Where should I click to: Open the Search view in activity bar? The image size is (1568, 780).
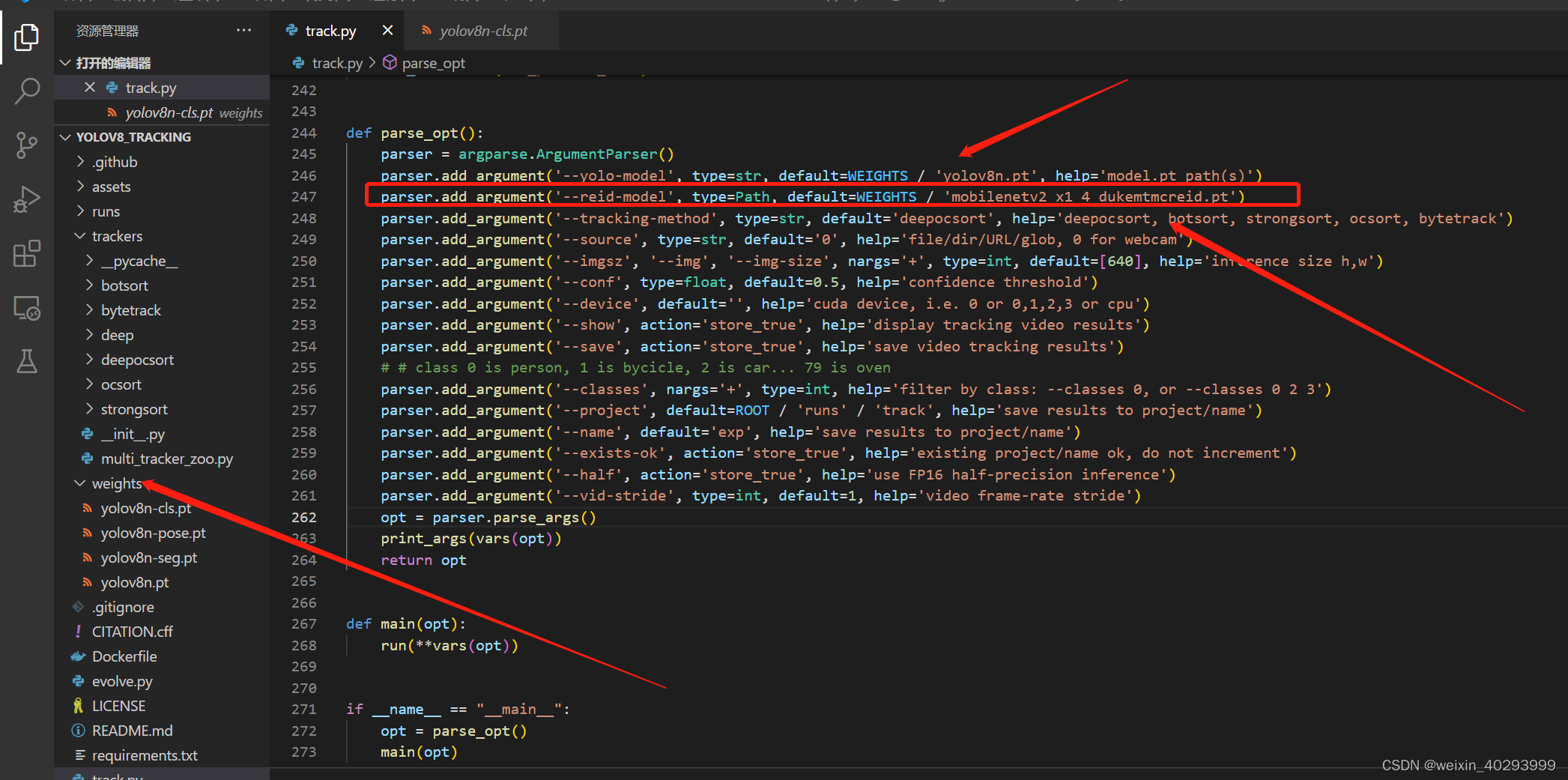click(x=27, y=91)
